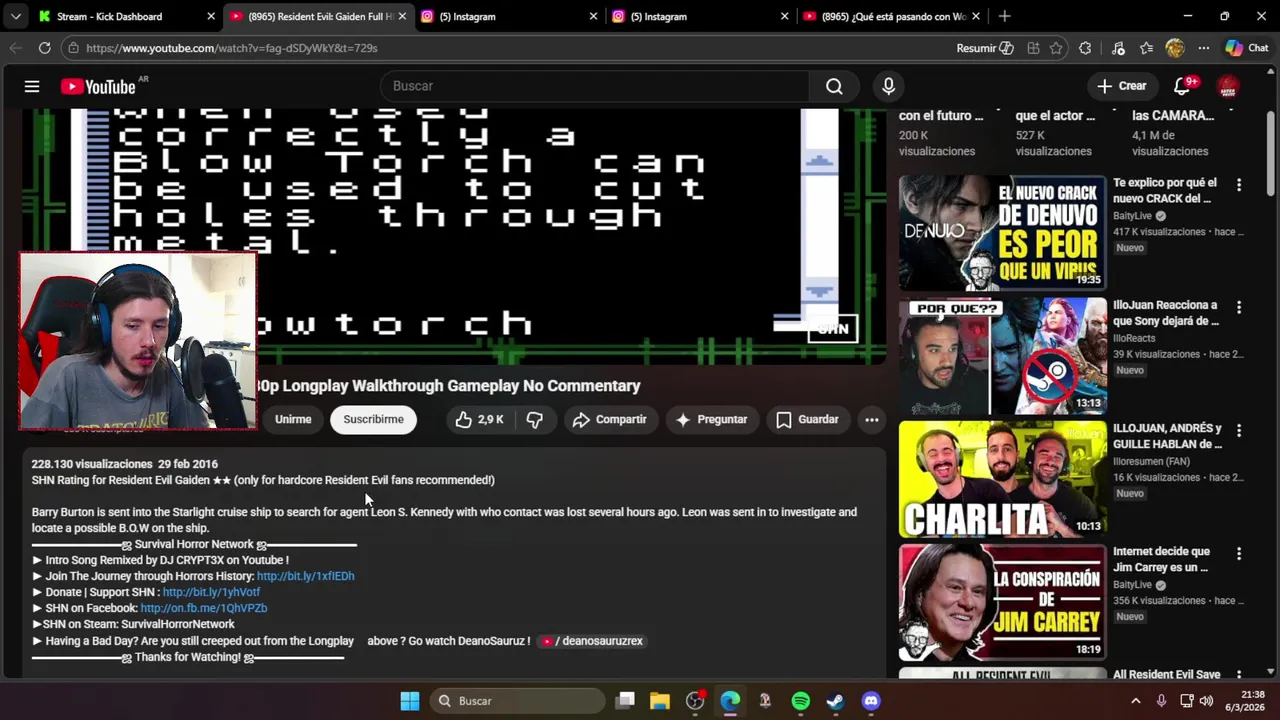Show hidden system tray icons
Screen dimensions: 1280x720
(x=1135, y=701)
